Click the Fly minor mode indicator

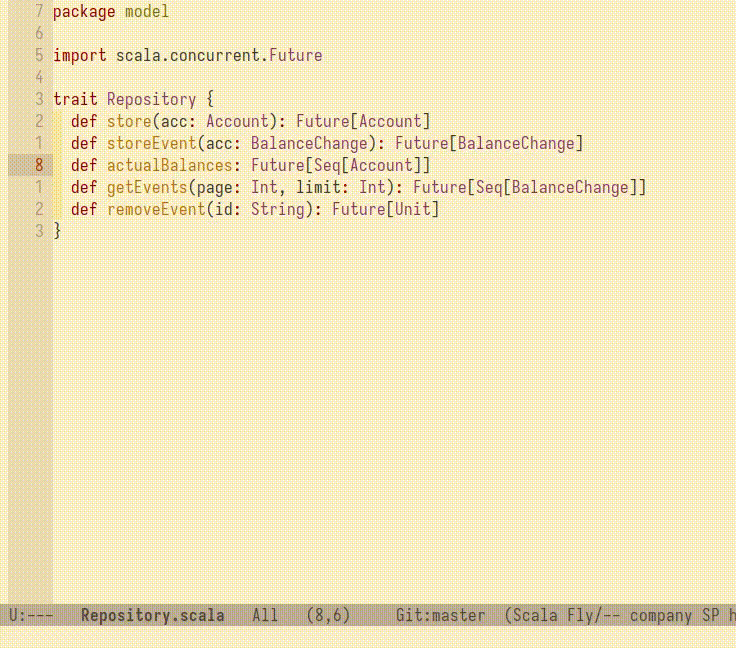(579, 616)
